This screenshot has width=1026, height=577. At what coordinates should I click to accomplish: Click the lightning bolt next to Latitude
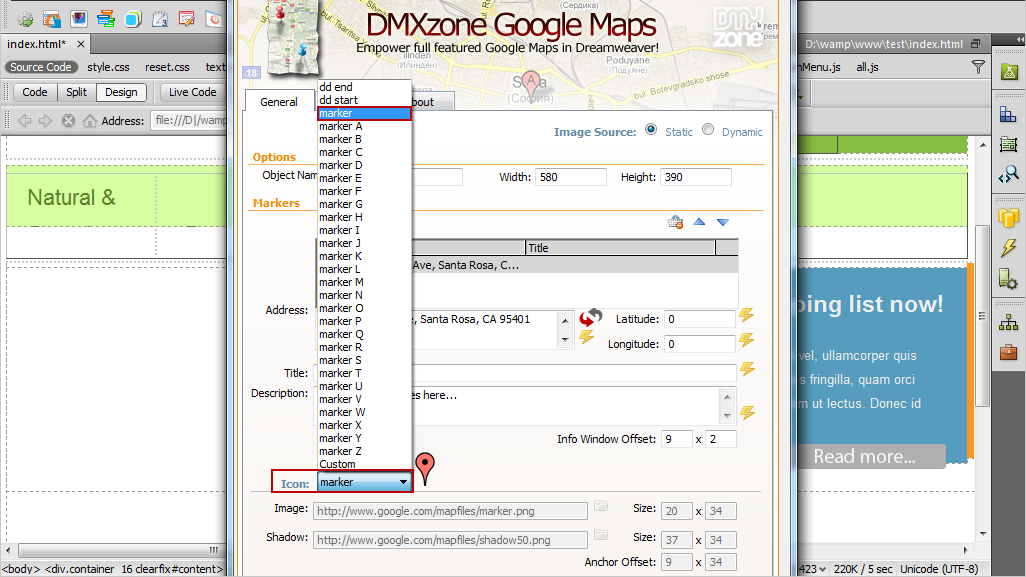click(x=747, y=315)
